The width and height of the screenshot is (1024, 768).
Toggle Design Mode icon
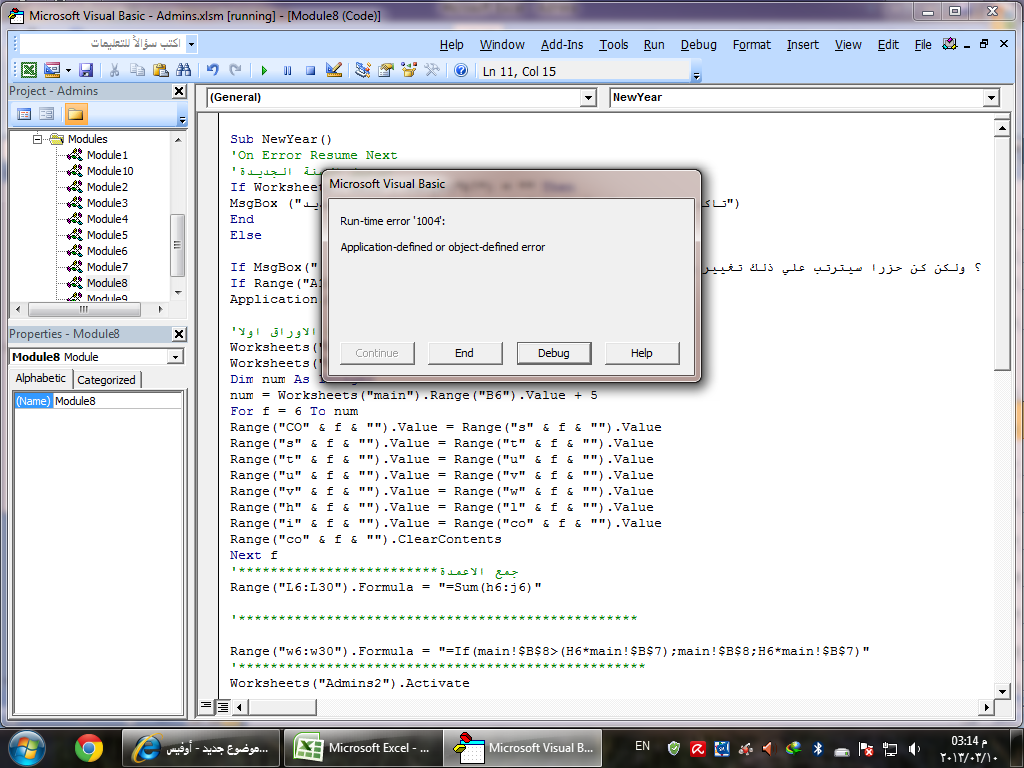click(x=334, y=71)
